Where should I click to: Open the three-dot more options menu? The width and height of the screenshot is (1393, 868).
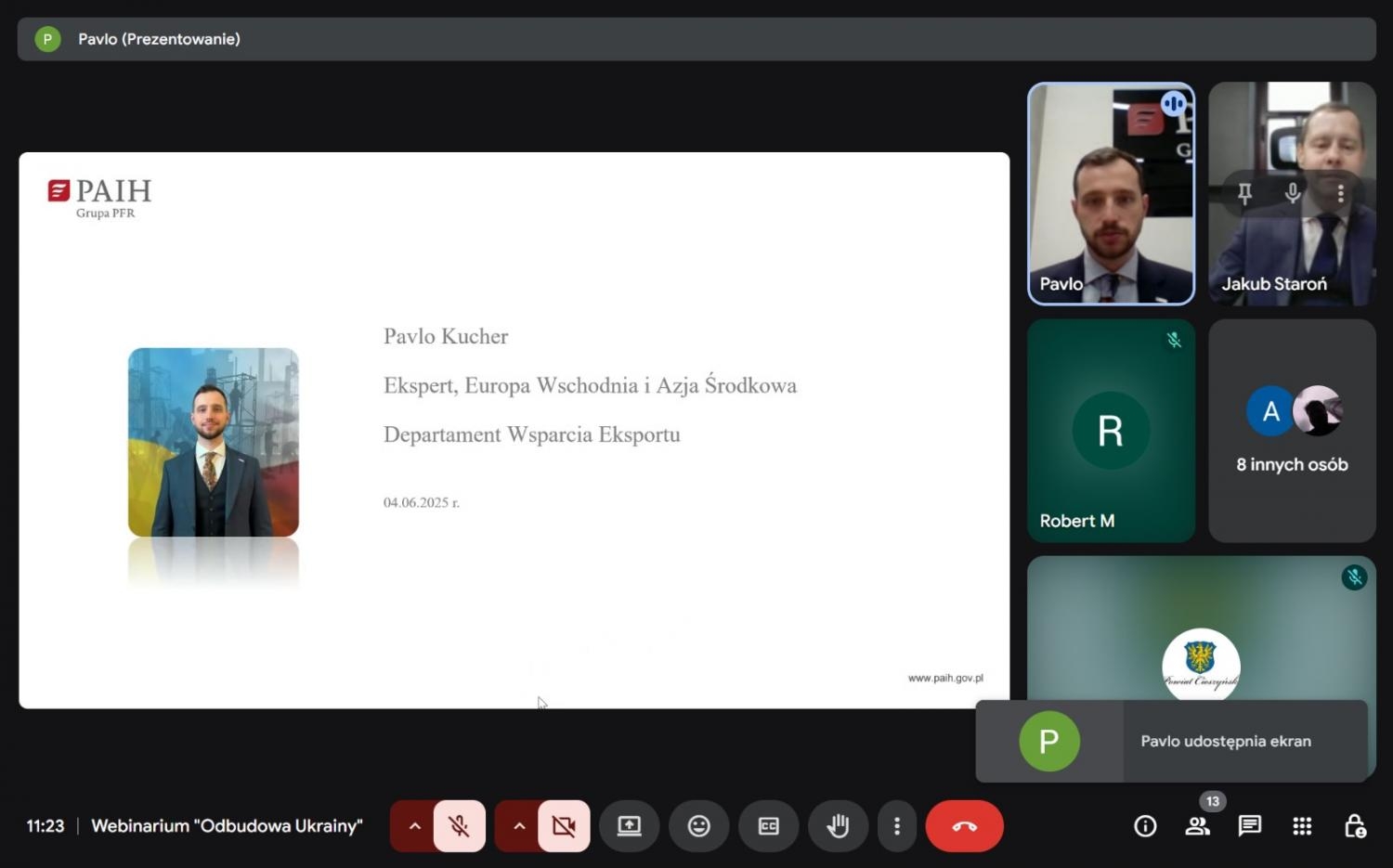click(x=896, y=825)
